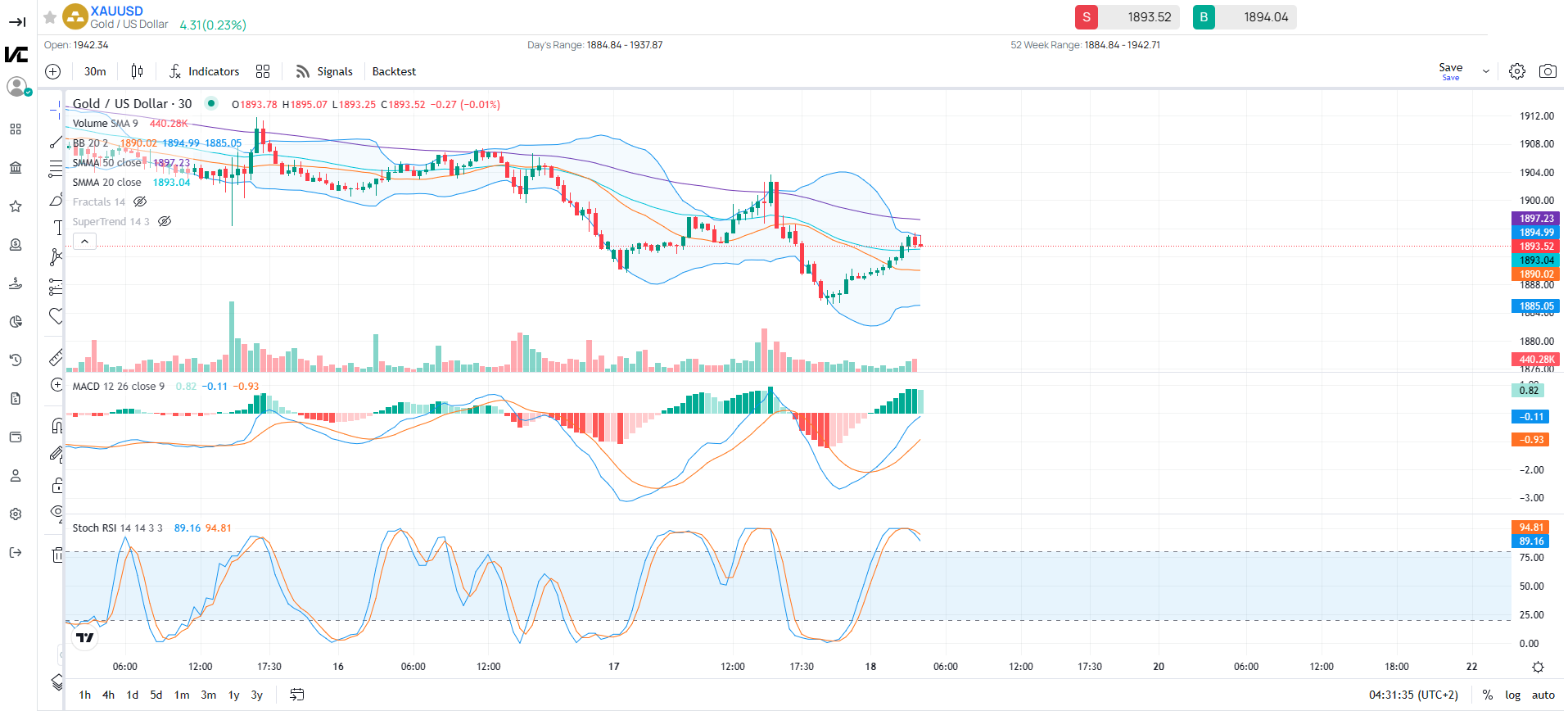
Task: Click the red Sell button at 1893.52
Action: pos(1086,17)
